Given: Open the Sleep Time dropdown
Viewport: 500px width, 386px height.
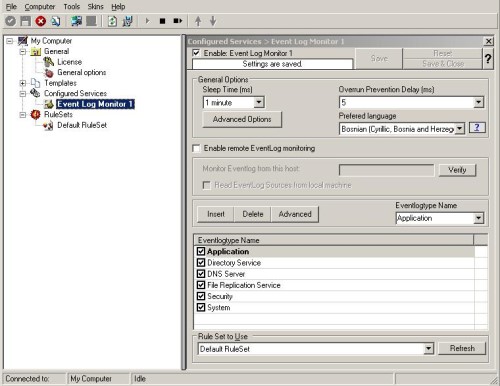Looking at the screenshot, I should tap(259, 102).
